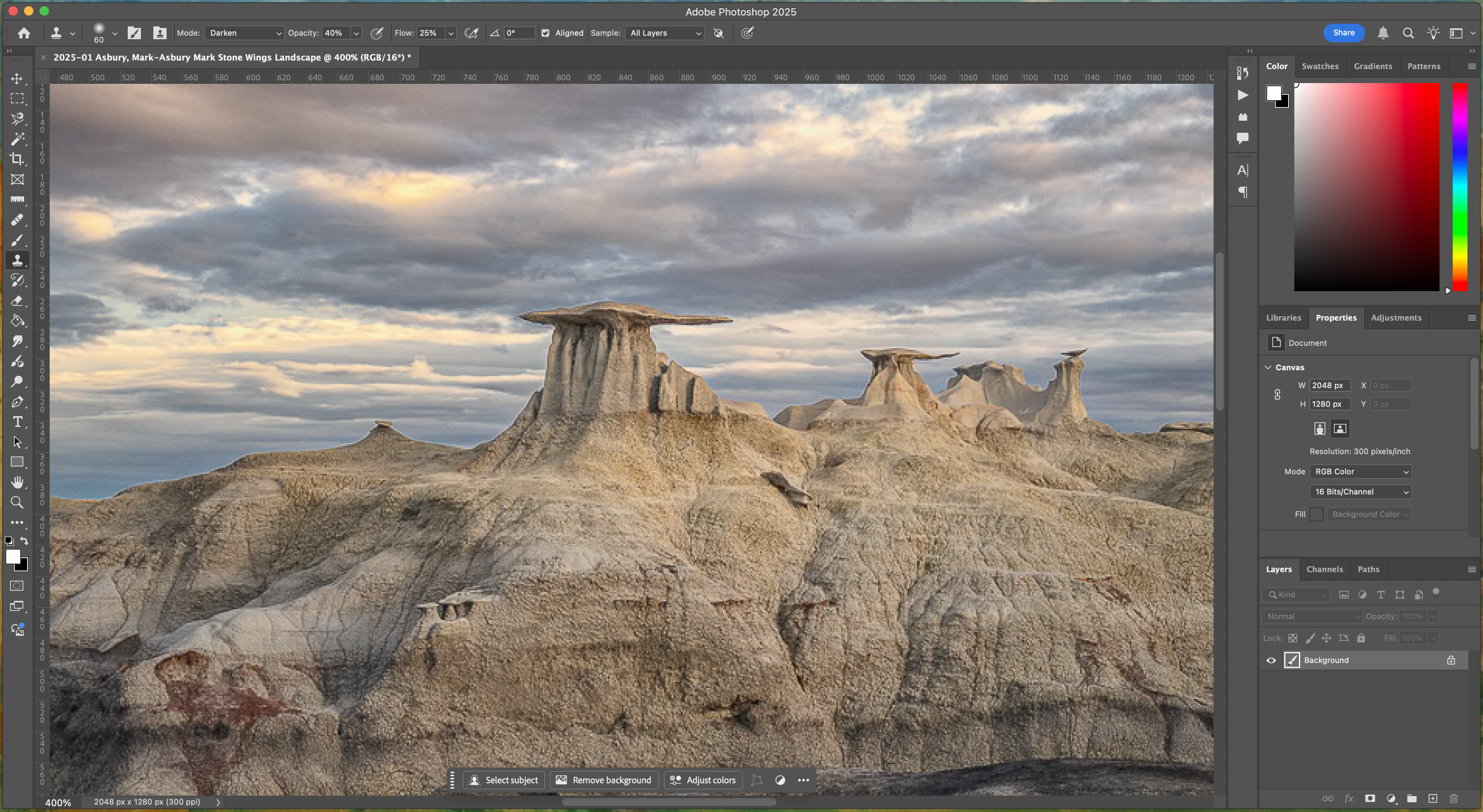This screenshot has width=1483, height=812.
Task: Open the Swatches tab
Action: click(x=1320, y=66)
